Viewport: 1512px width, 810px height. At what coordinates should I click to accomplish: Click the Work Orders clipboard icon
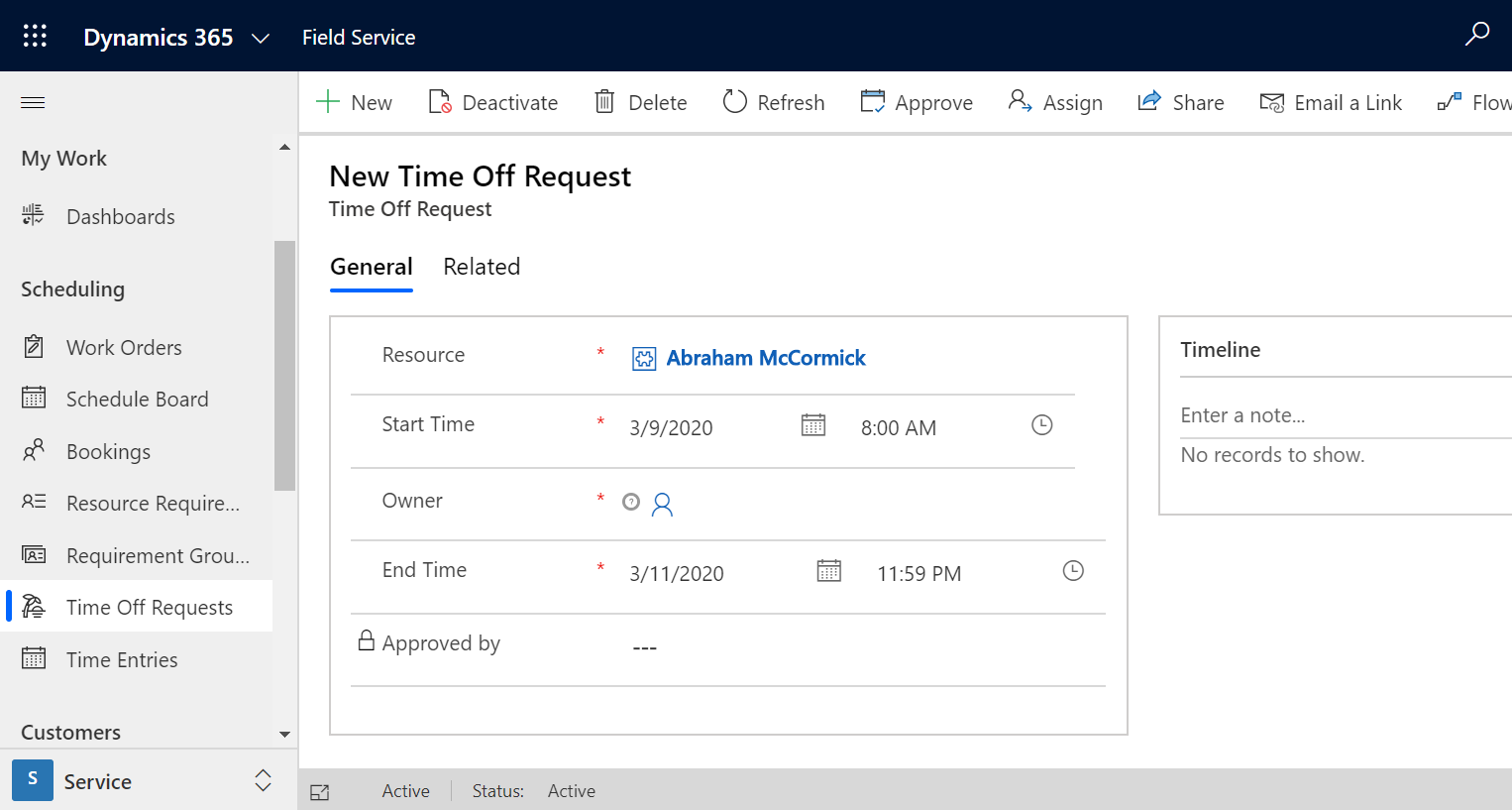point(34,346)
